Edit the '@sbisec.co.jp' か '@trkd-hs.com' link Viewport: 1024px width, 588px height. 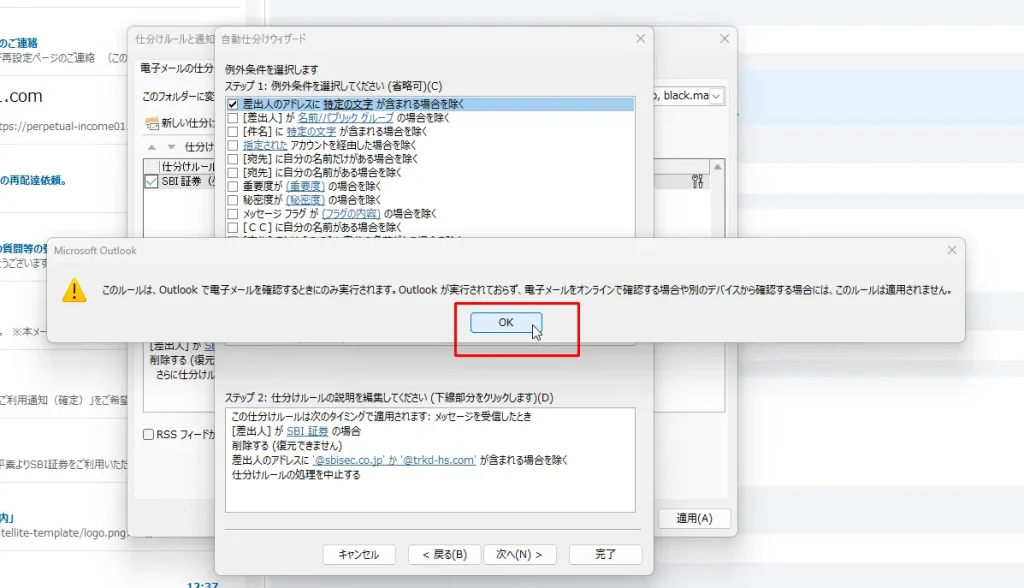[394, 460]
